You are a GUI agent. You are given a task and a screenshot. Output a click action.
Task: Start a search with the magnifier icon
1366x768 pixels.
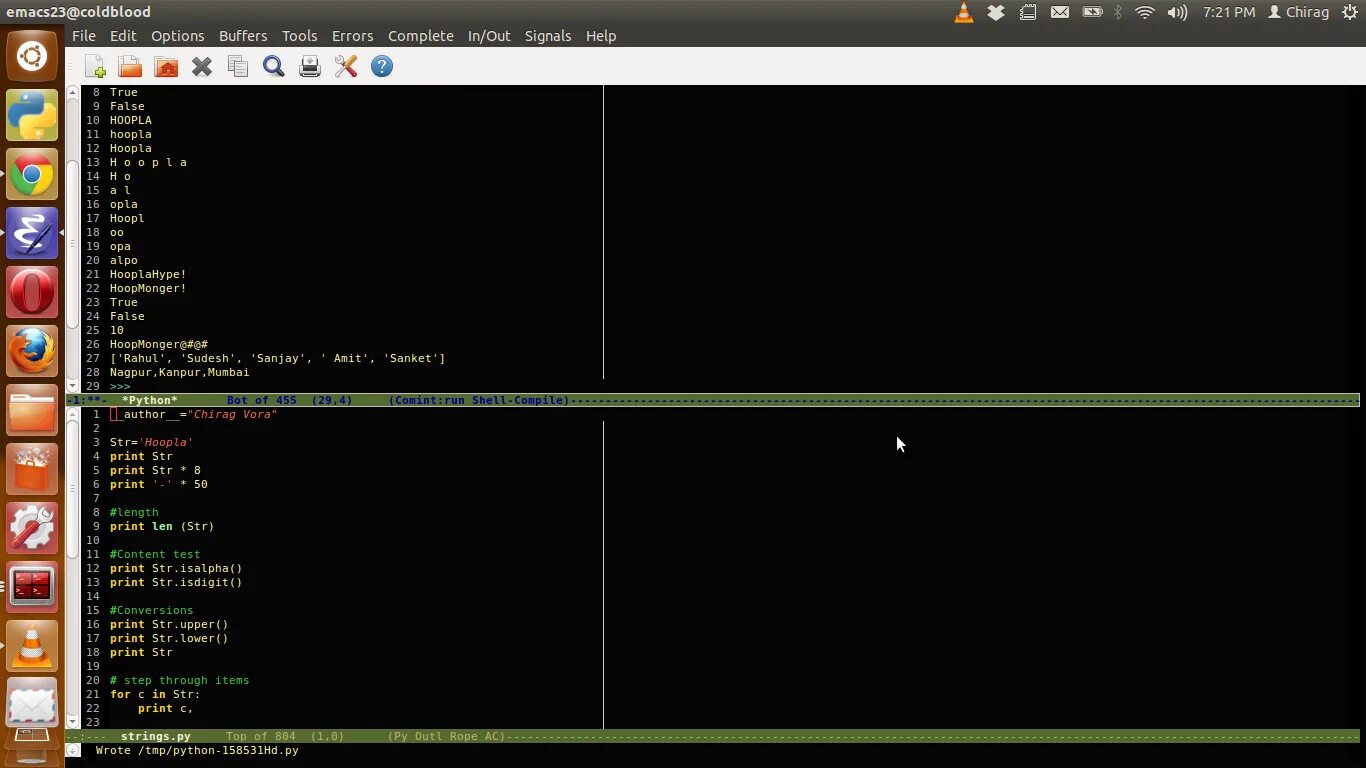pyautogui.click(x=274, y=66)
